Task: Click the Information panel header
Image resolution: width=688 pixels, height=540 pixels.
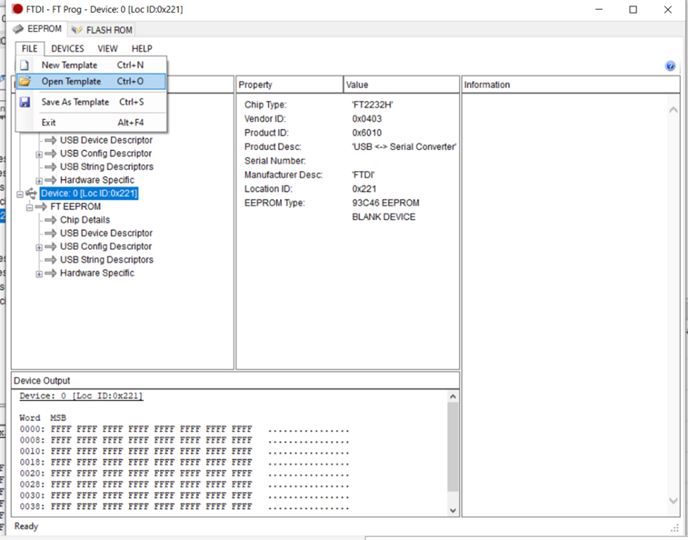Action: [x=570, y=85]
